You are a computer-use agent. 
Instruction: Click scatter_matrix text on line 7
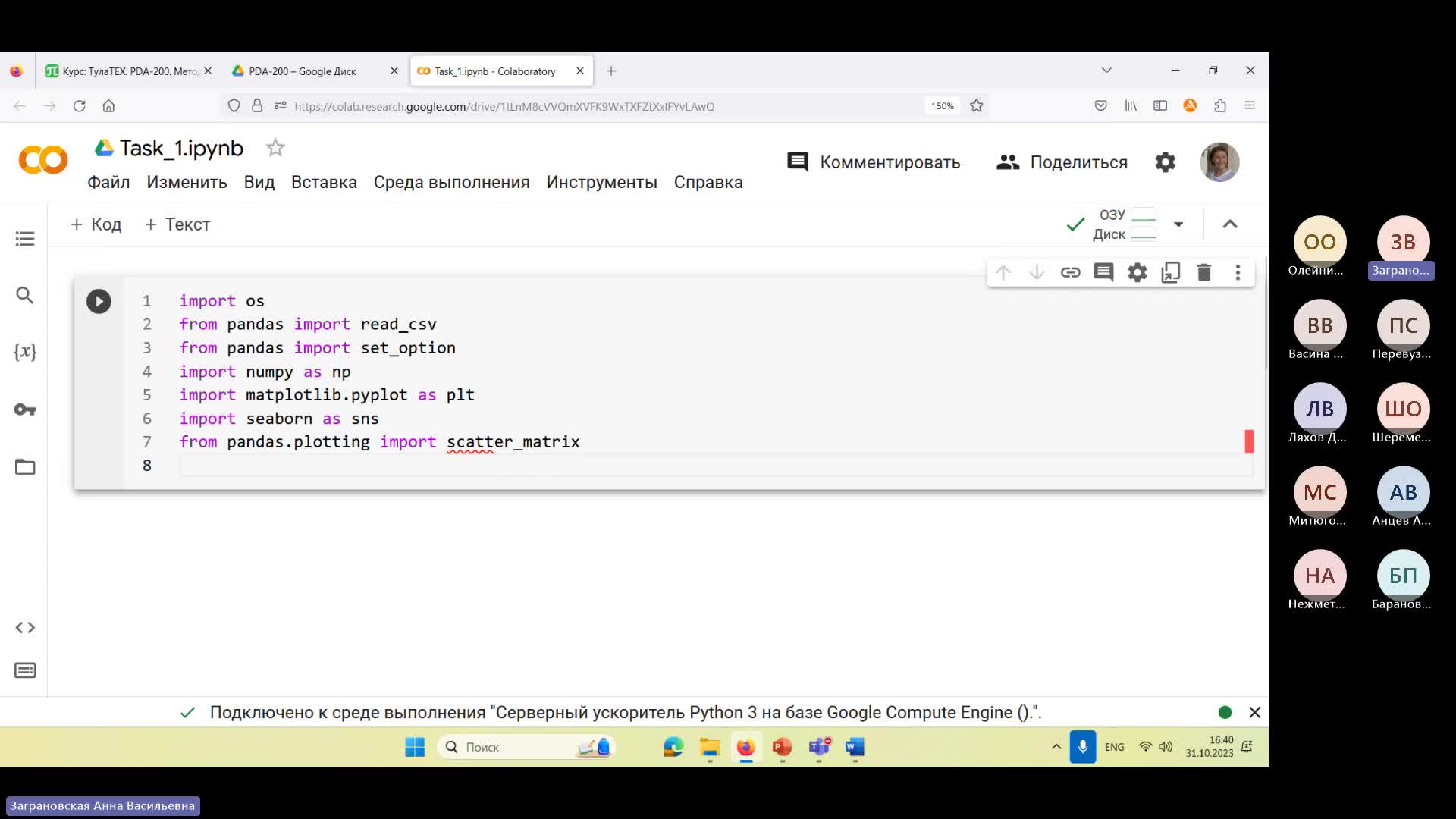(x=513, y=442)
